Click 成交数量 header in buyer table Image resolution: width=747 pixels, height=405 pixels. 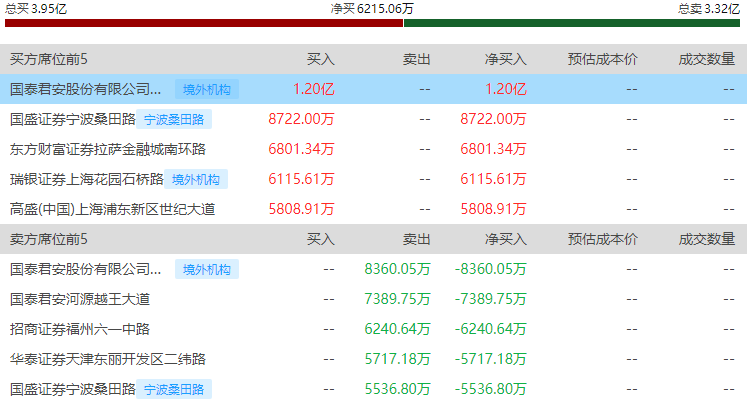pos(707,59)
